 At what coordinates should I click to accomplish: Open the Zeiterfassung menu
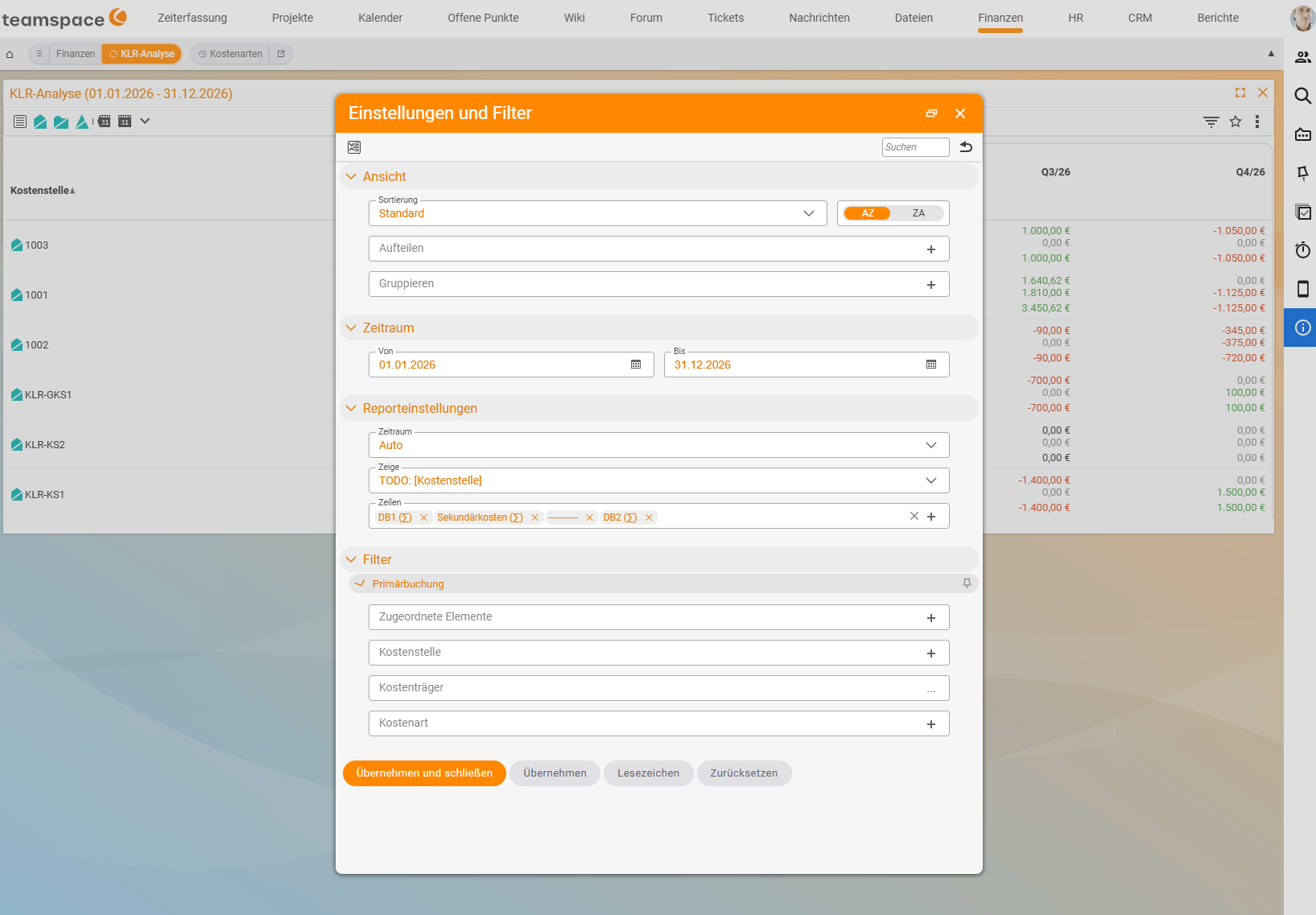(x=192, y=18)
